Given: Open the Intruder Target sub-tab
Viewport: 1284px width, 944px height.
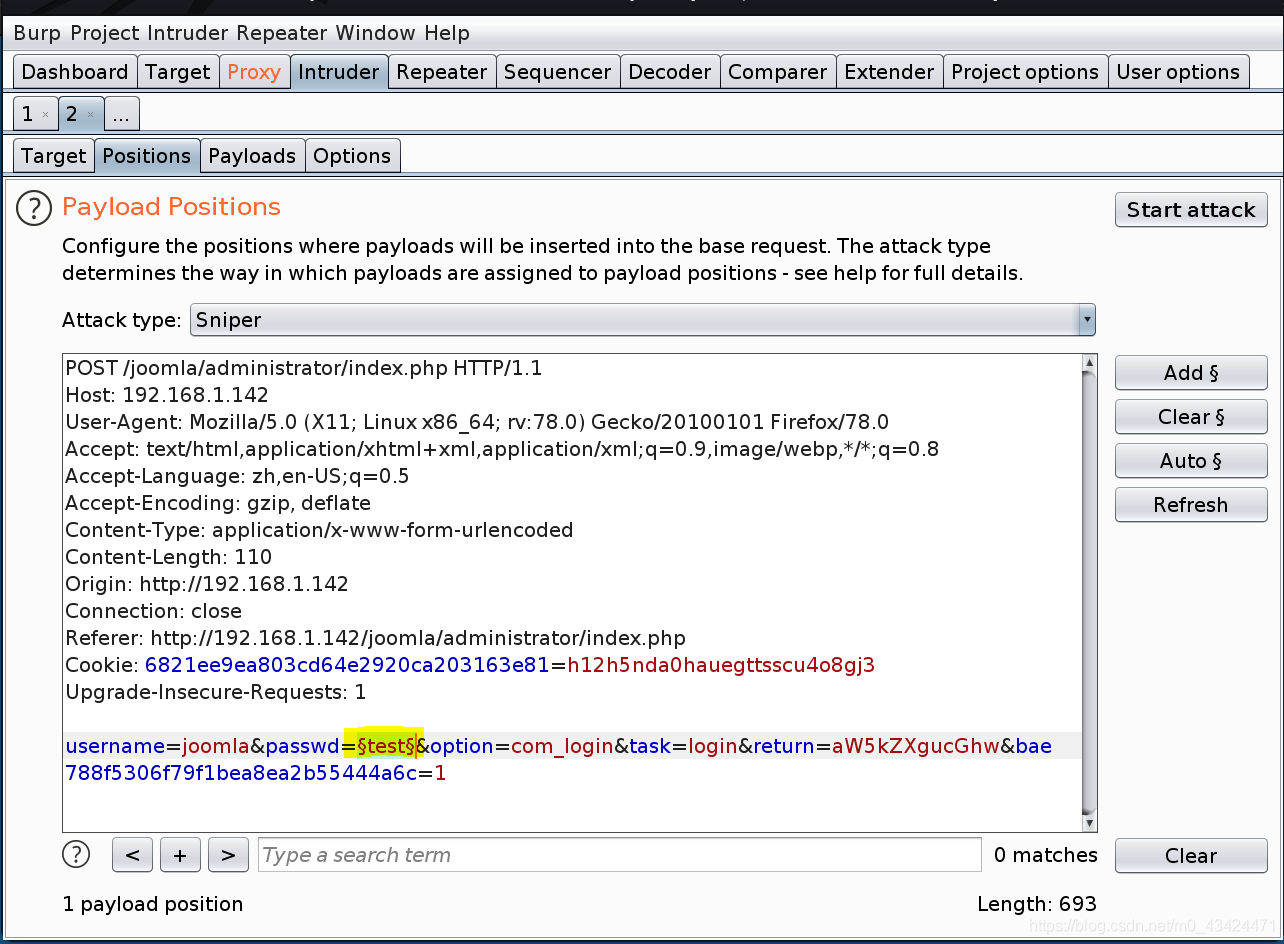Looking at the screenshot, I should coord(54,156).
